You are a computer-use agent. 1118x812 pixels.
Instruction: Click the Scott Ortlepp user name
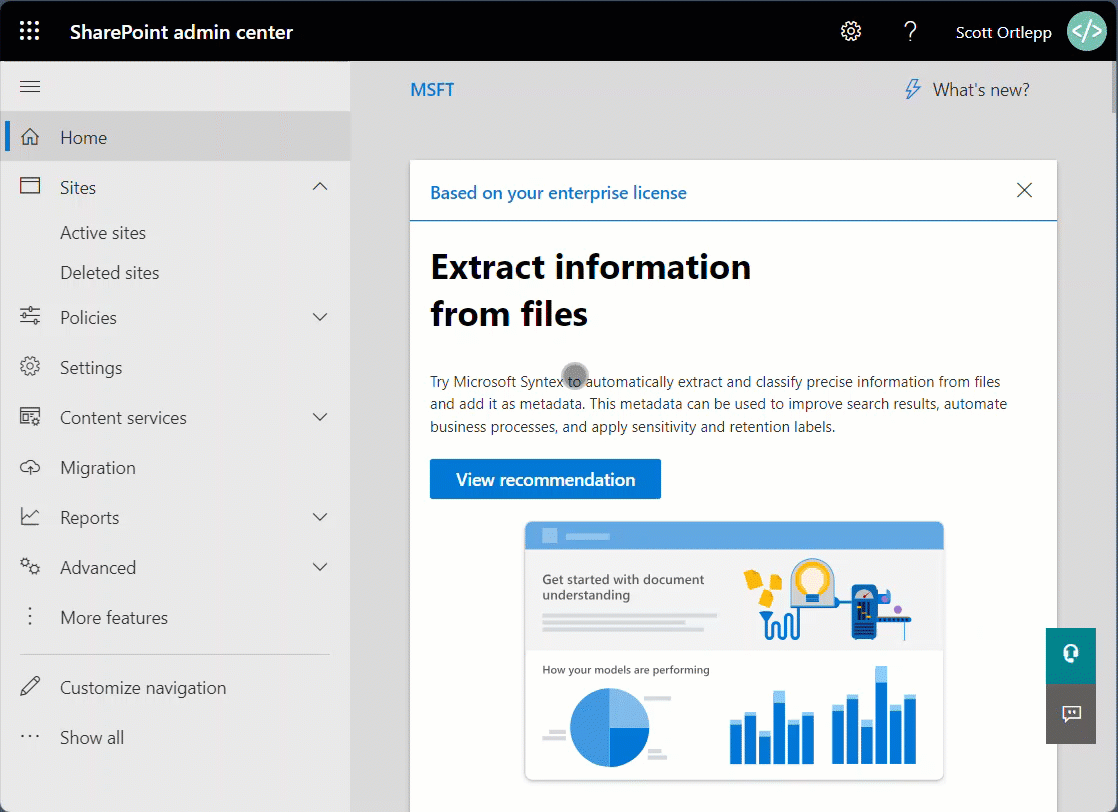pyautogui.click(x=1003, y=32)
